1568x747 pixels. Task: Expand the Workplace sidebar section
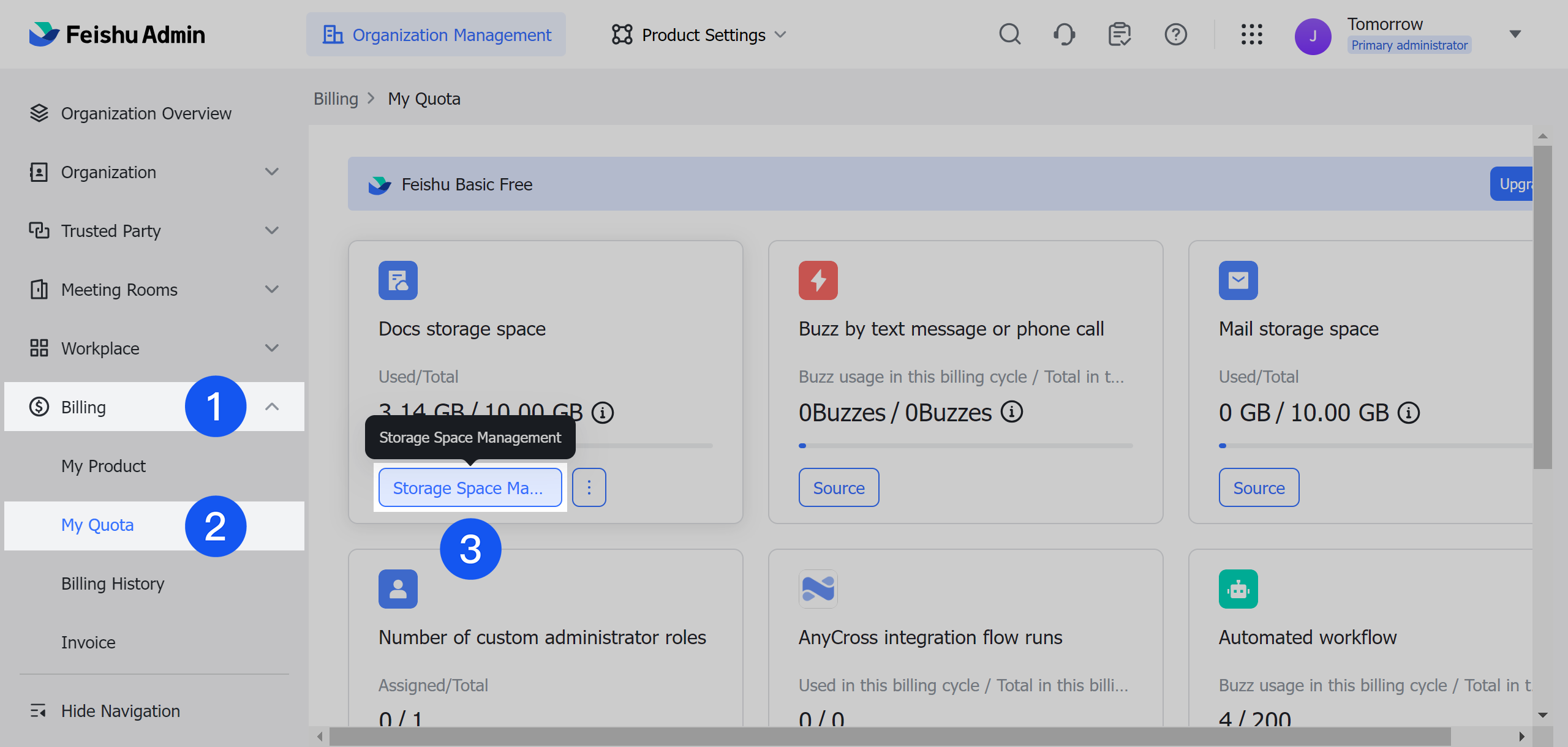click(272, 348)
